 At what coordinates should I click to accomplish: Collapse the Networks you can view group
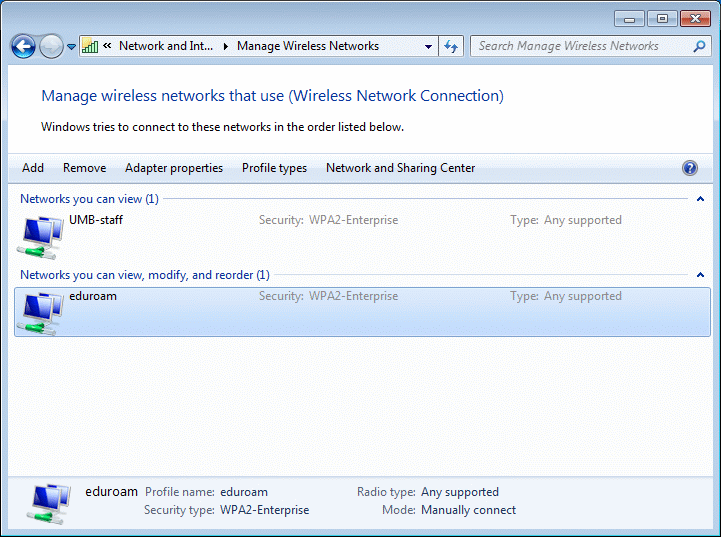[x=700, y=199]
